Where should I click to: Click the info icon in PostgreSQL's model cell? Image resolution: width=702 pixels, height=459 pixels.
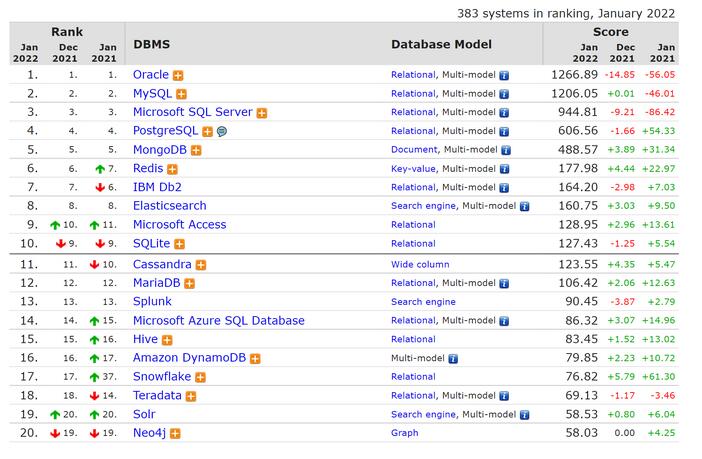tap(504, 132)
